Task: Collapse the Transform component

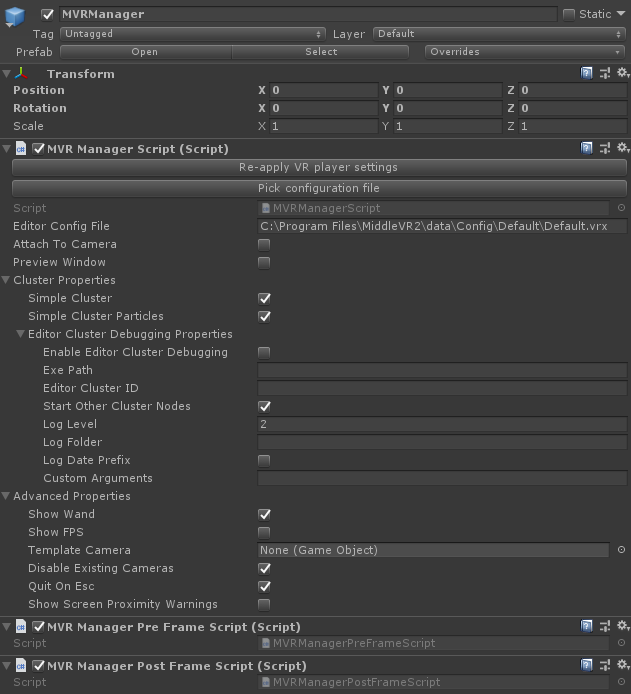Action: (x=6, y=73)
